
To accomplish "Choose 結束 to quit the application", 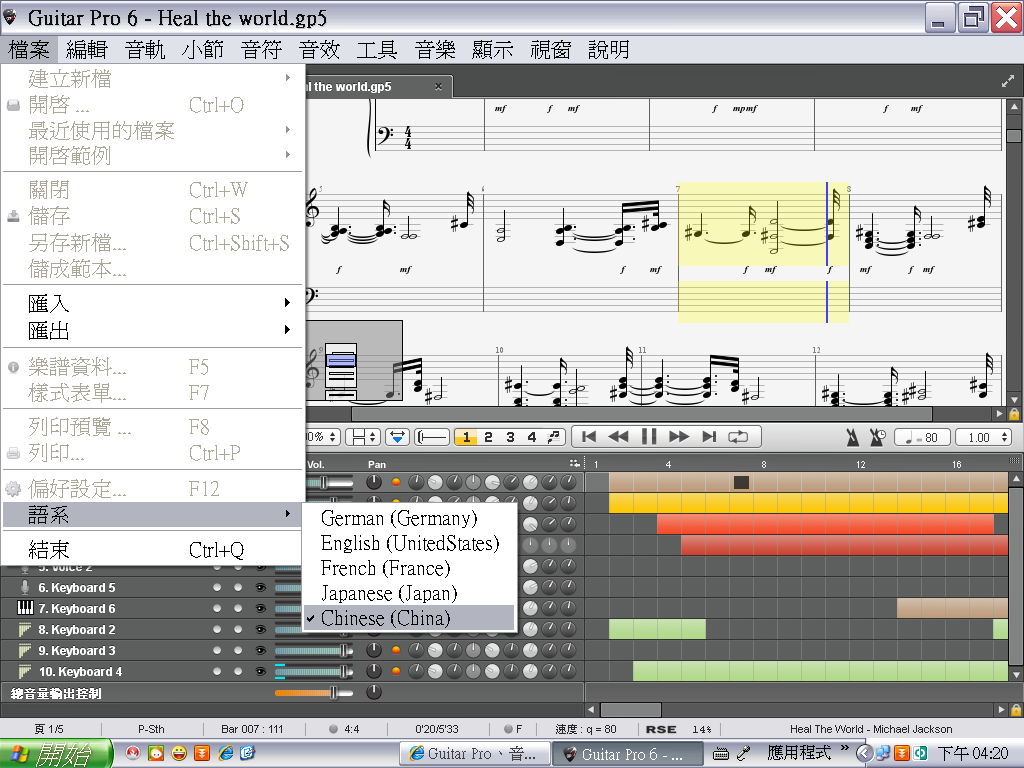I will [x=153, y=550].
